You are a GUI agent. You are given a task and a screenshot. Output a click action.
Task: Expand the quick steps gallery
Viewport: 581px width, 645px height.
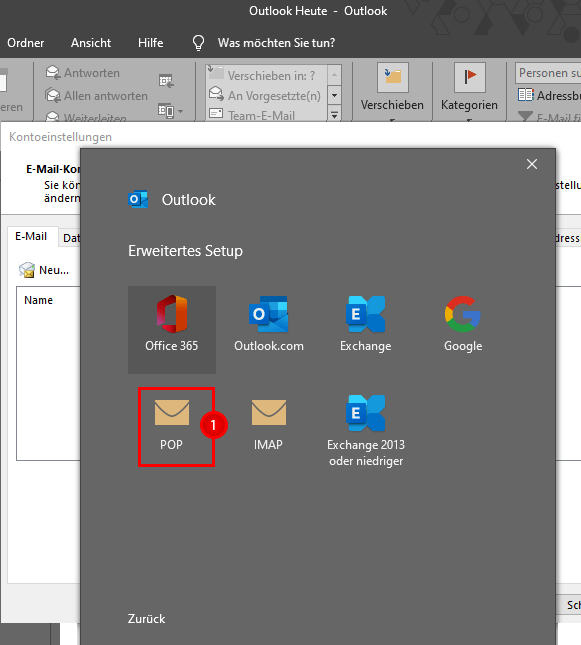pos(335,114)
